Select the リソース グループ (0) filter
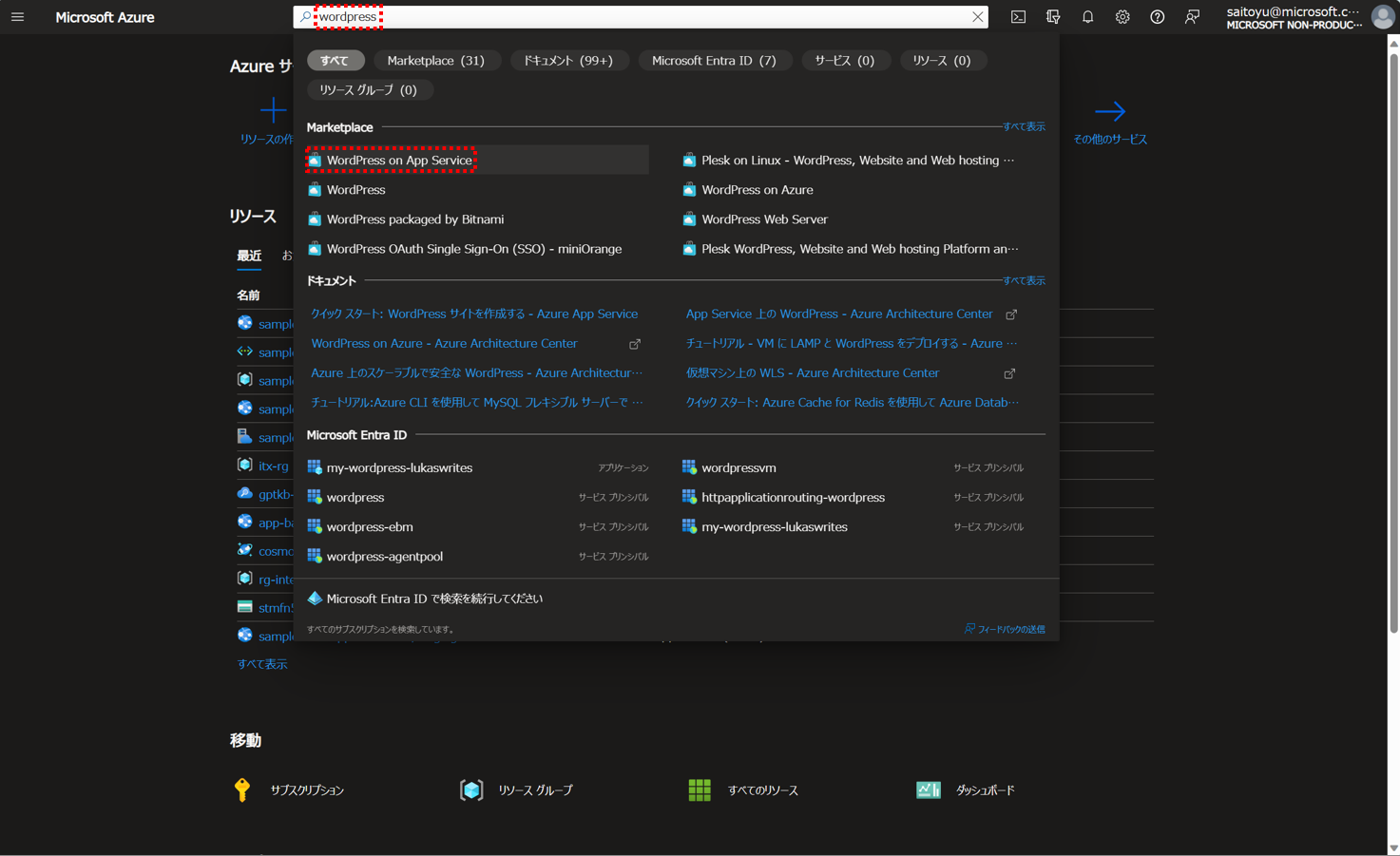Screen dimensions: 1400x856 coord(368,89)
